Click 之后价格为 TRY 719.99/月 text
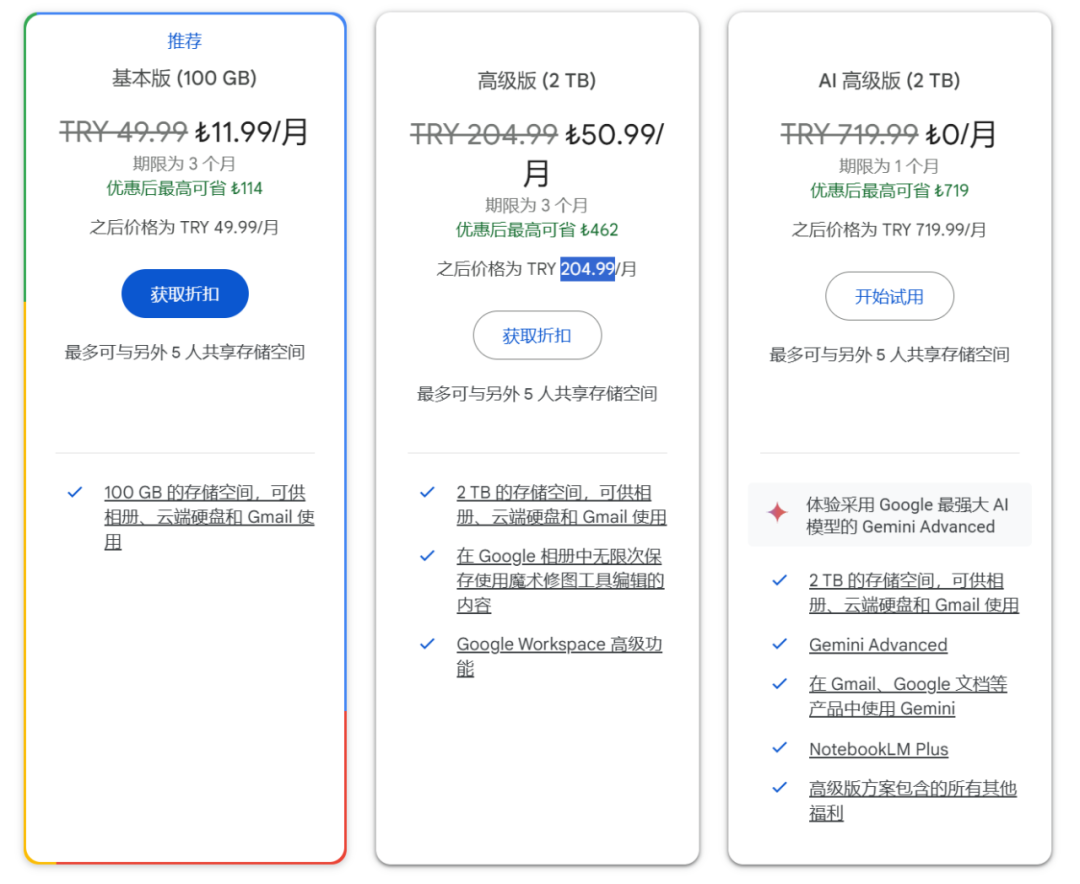The image size is (1080, 884). point(889,229)
